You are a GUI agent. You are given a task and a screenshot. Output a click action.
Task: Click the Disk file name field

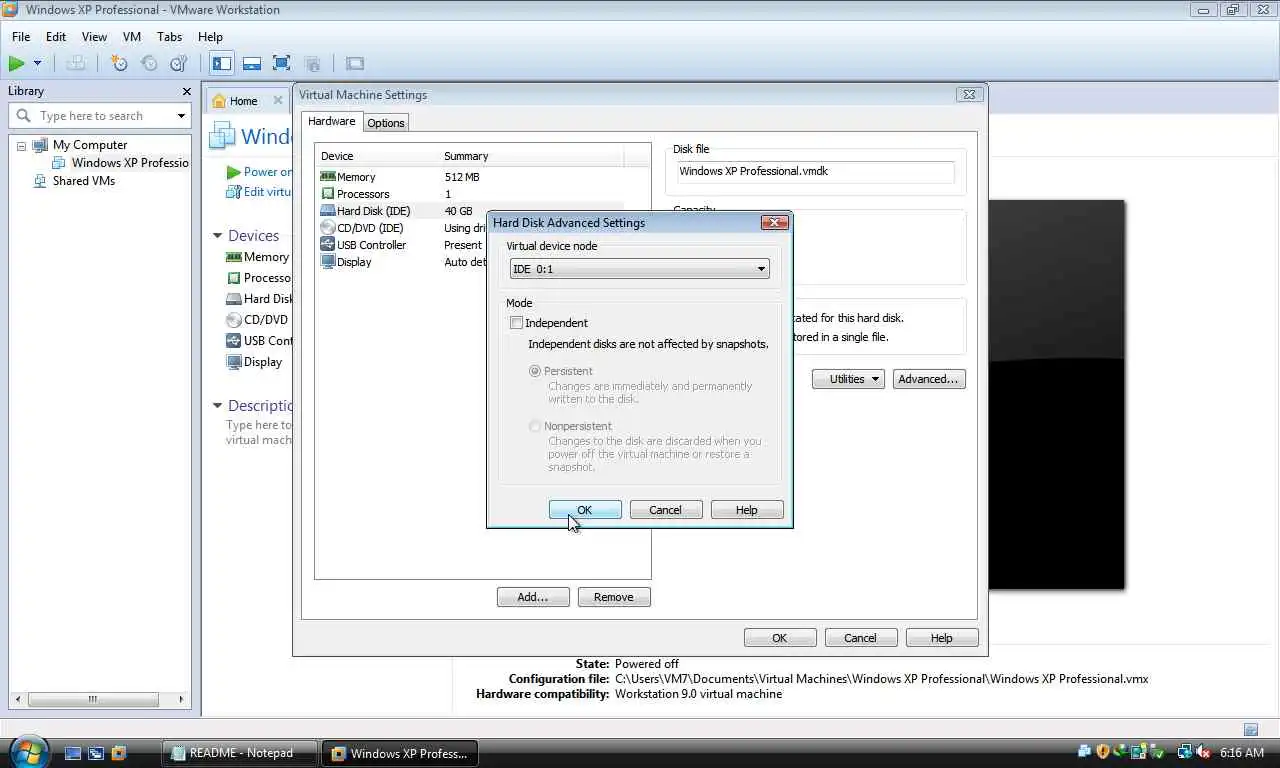[815, 171]
